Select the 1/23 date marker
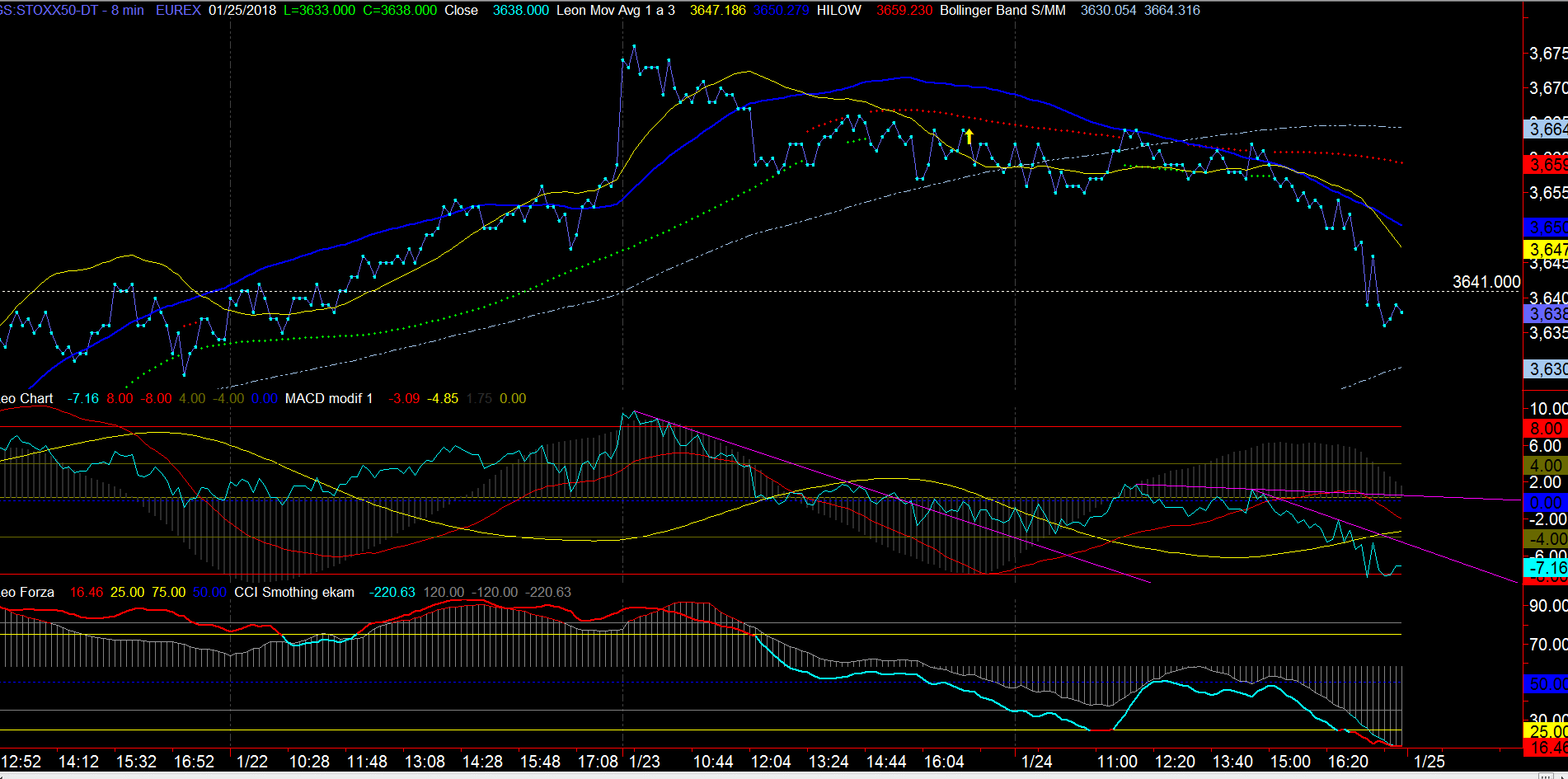1568x779 pixels. tap(645, 762)
